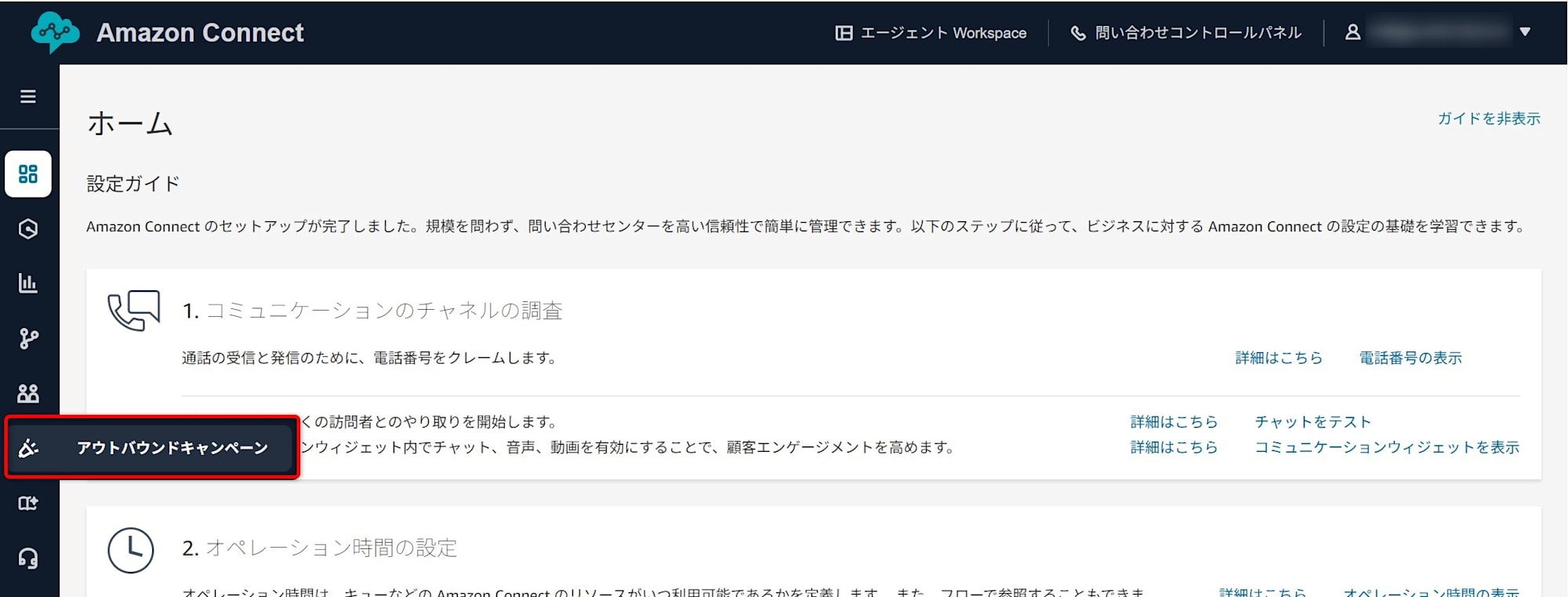This screenshot has height=597, width=1568.
Task: Click the ホーム page heading
Action: click(130, 123)
